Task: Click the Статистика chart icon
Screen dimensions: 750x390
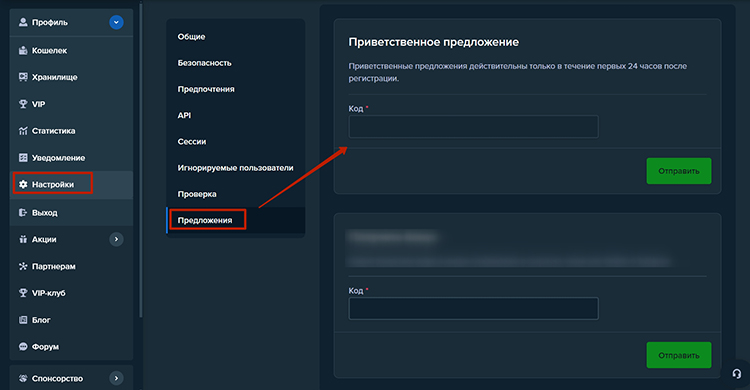Action: click(22, 131)
